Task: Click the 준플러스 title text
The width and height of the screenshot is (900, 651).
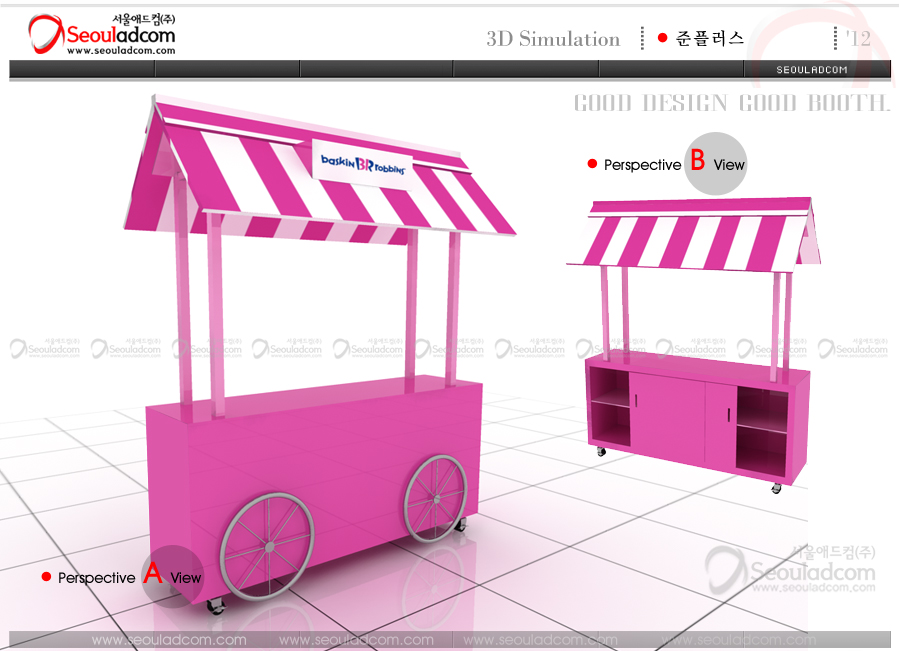Action: click(709, 39)
